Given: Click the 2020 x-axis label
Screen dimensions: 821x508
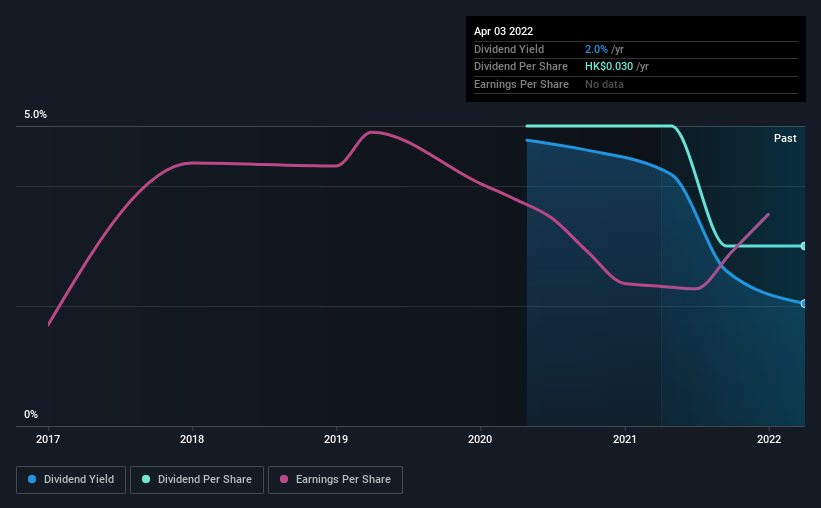Looking at the screenshot, I should (481, 439).
